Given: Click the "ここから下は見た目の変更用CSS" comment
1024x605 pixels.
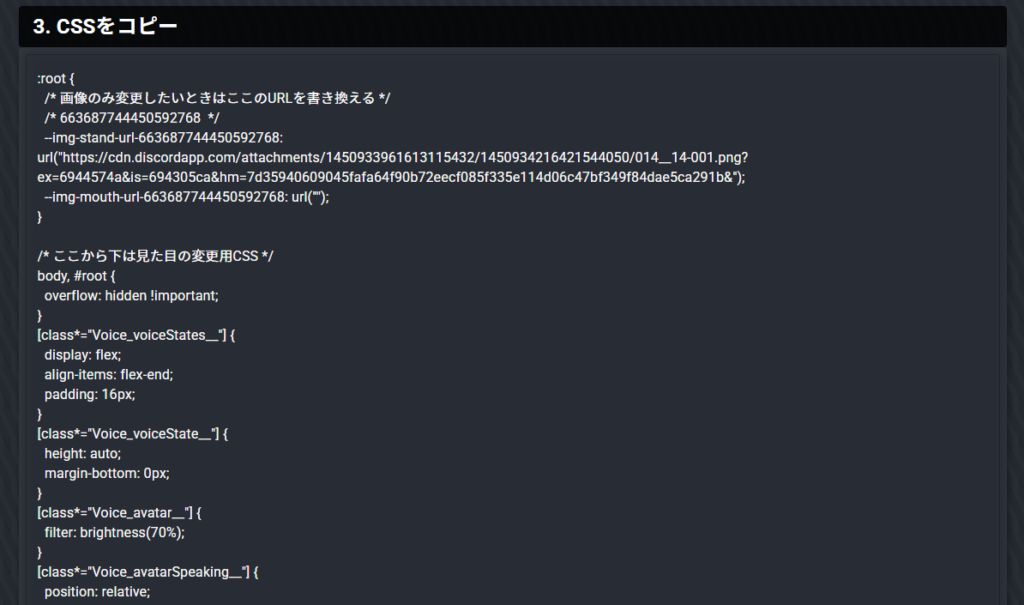Looking at the screenshot, I should 155,256.
